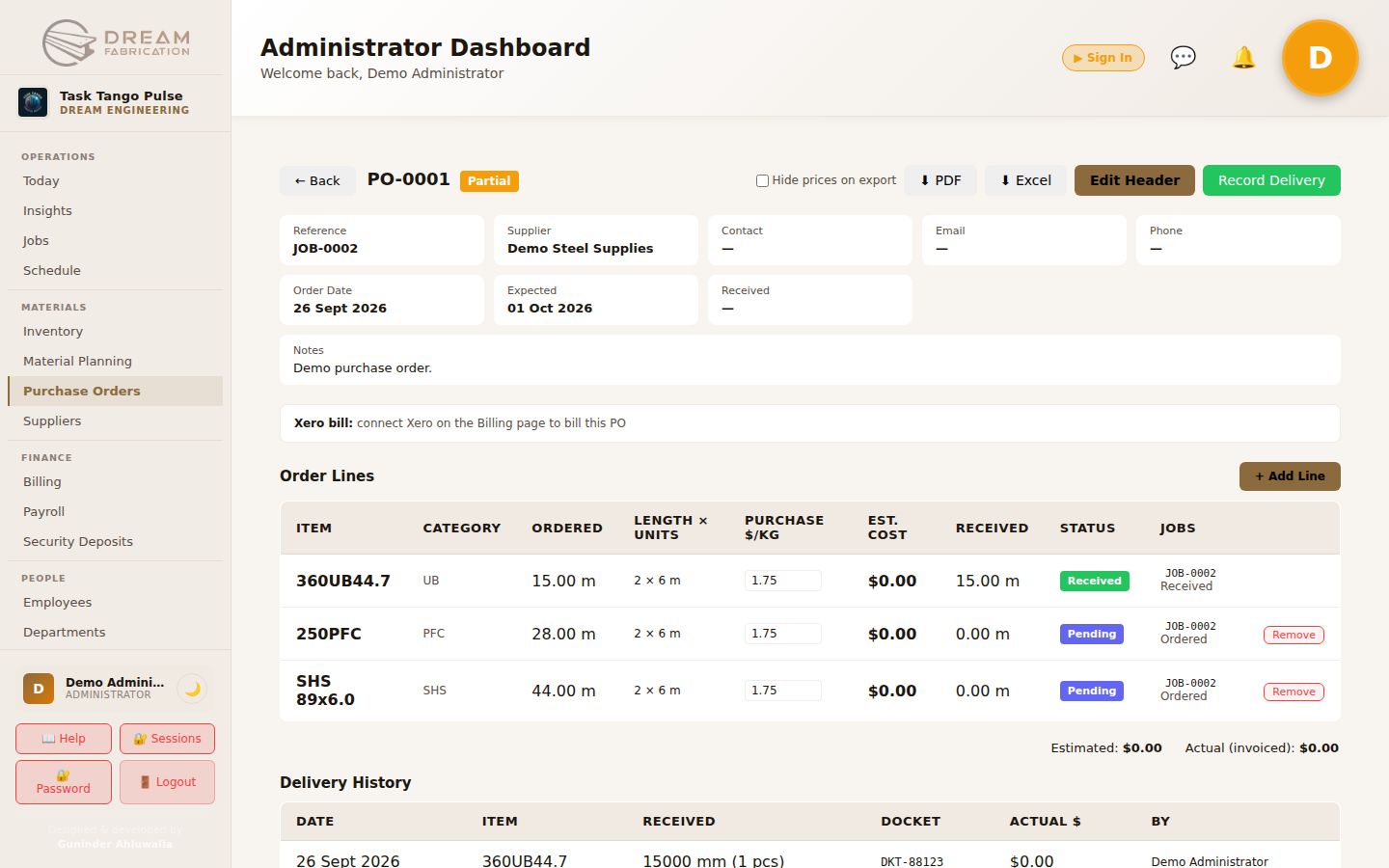Select Purchase Orders in the sidebar
The image size is (1389, 868).
tap(115, 392)
